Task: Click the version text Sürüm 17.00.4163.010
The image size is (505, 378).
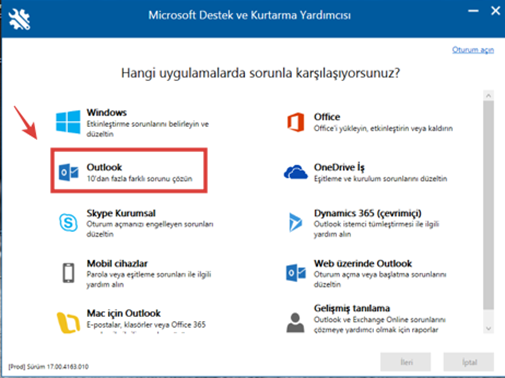Action: (x=58, y=367)
